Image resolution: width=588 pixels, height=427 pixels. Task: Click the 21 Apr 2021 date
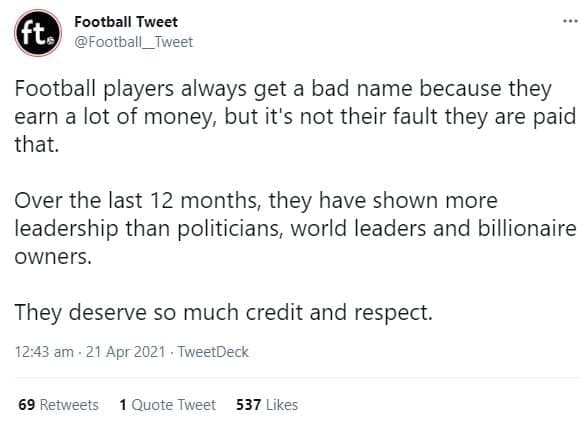point(125,352)
